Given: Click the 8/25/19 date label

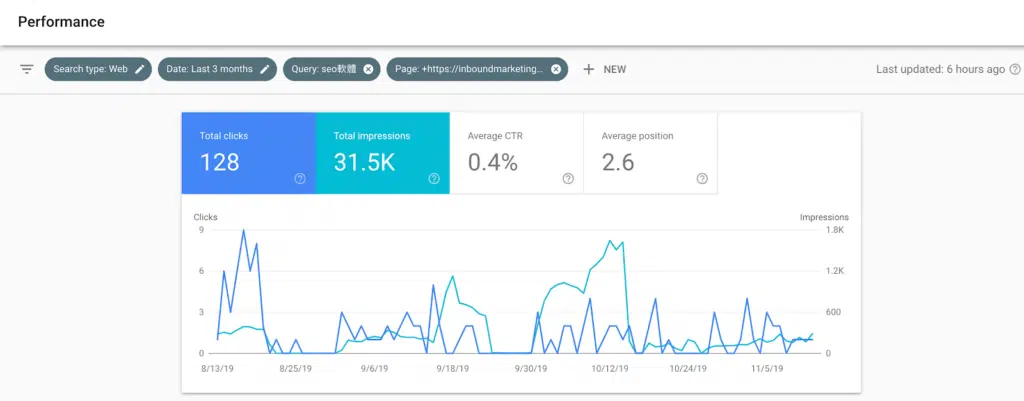Looking at the screenshot, I should [x=295, y=368].
